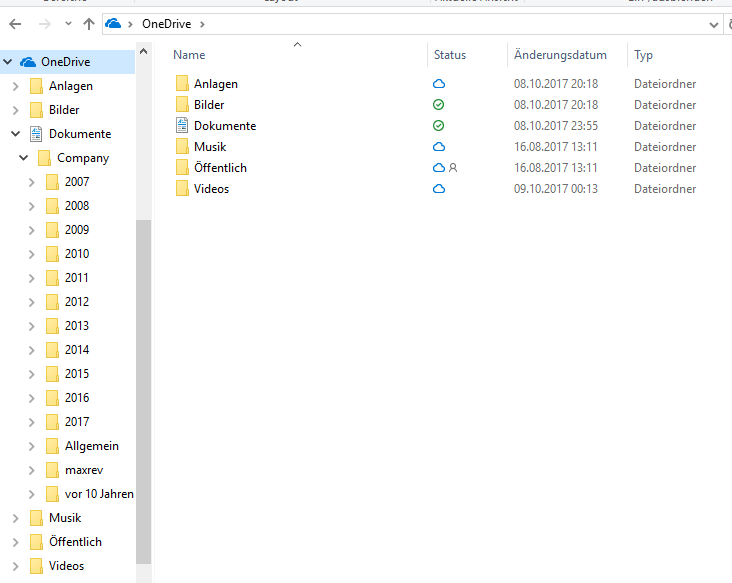Sort by Status column header
Viewport: 732px width, 583px height.
tap(450, 55)
